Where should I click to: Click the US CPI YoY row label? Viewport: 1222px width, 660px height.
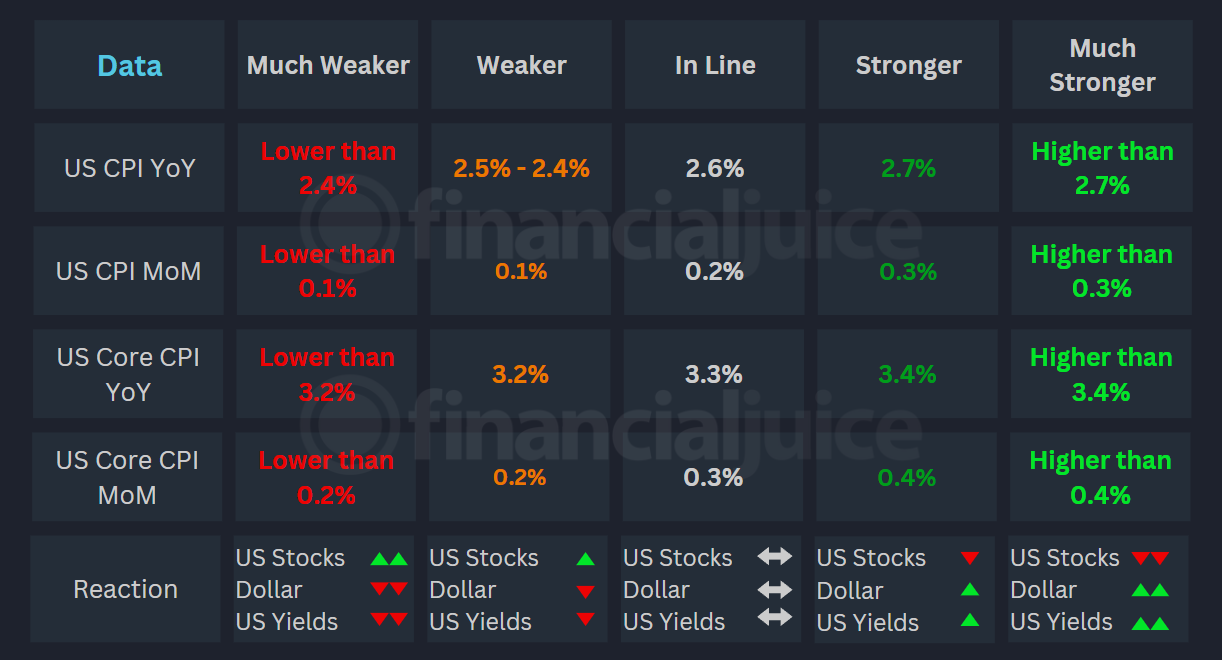129,168
